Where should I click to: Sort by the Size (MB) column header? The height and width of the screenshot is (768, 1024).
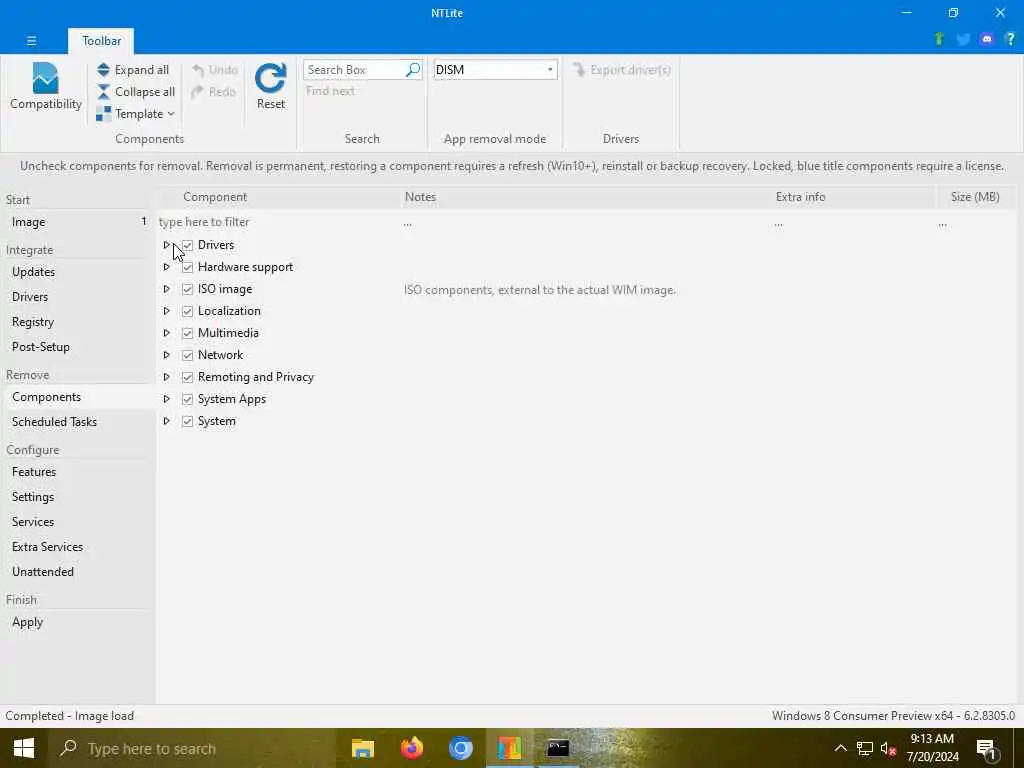coord(976,197)
